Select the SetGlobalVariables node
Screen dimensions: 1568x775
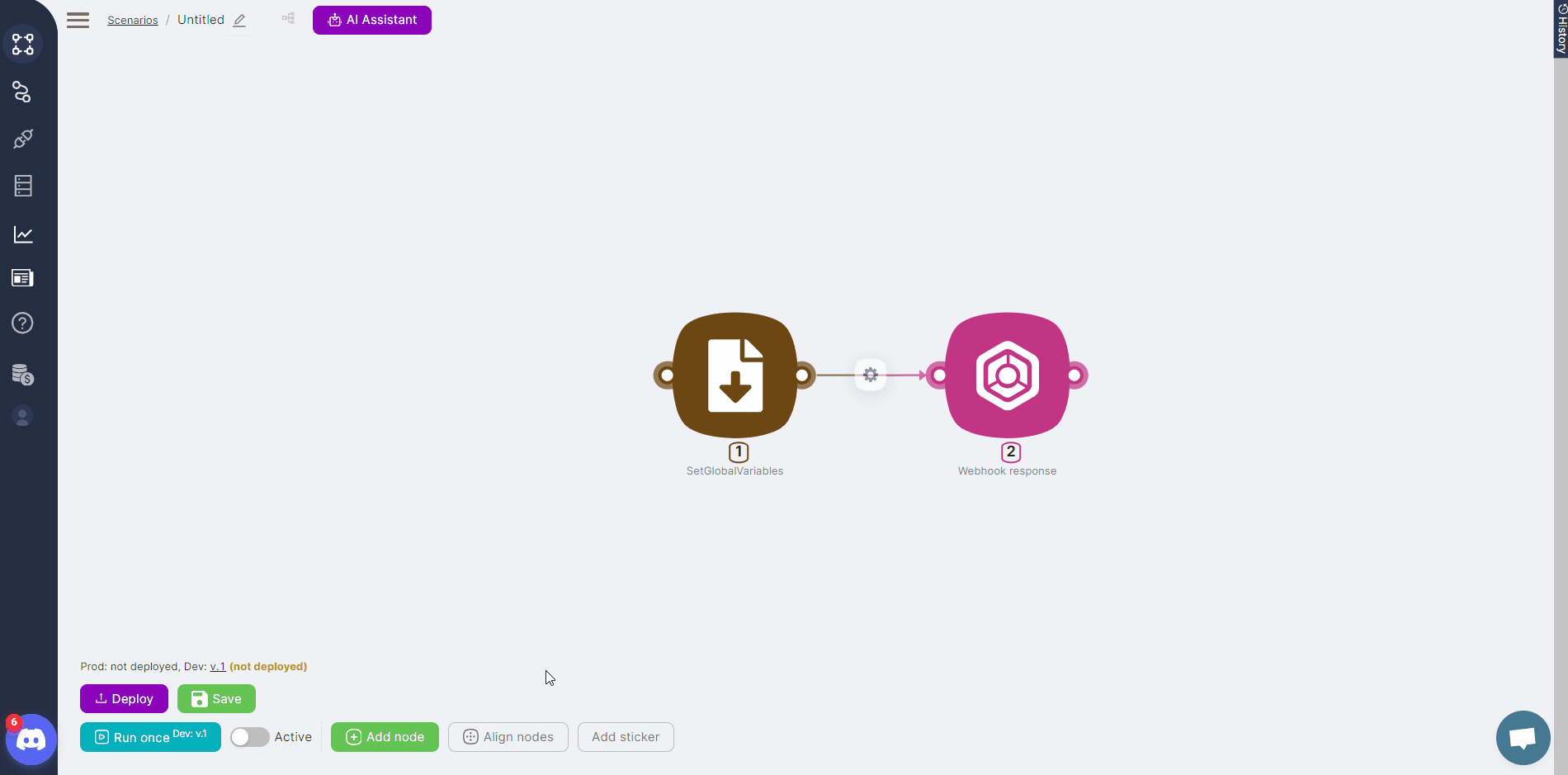point(734,376)
